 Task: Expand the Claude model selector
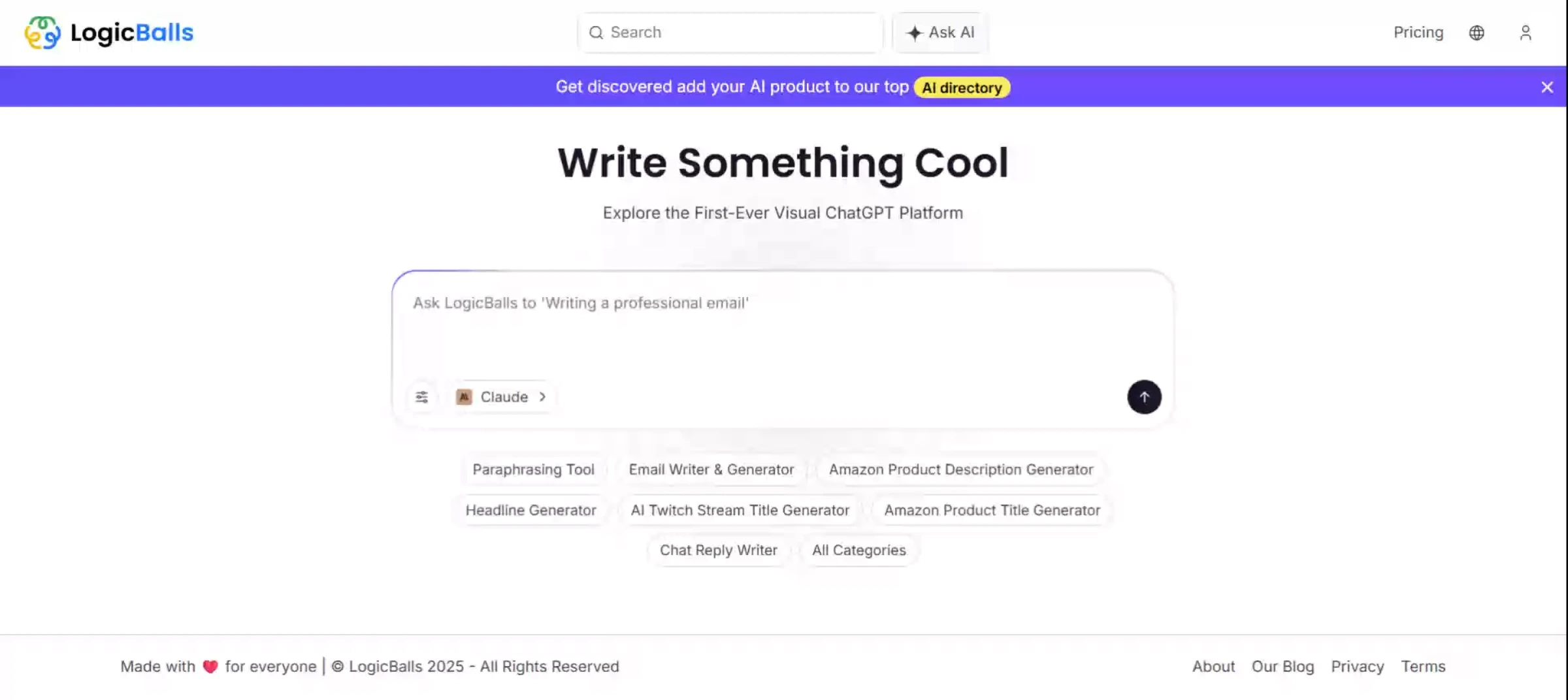coord(502,397)
